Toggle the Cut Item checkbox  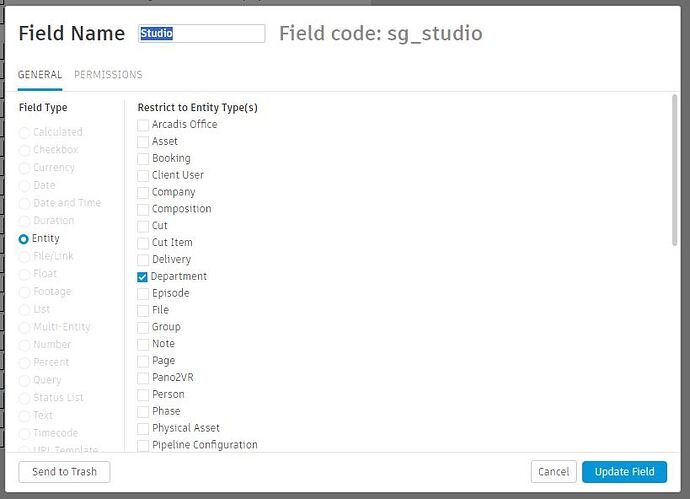click(143, 243)
